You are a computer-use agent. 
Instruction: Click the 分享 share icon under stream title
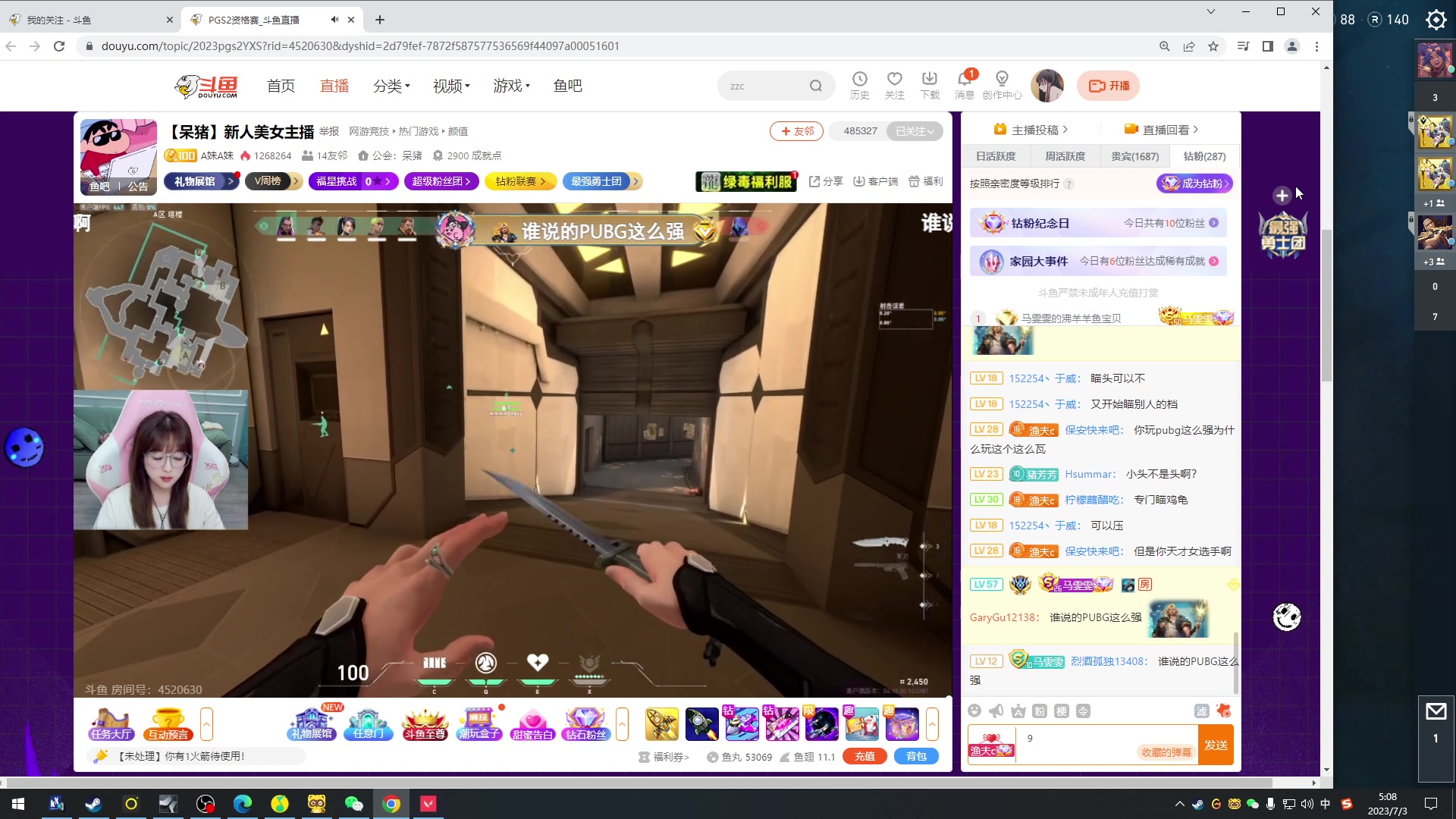(x=826, y=181)
